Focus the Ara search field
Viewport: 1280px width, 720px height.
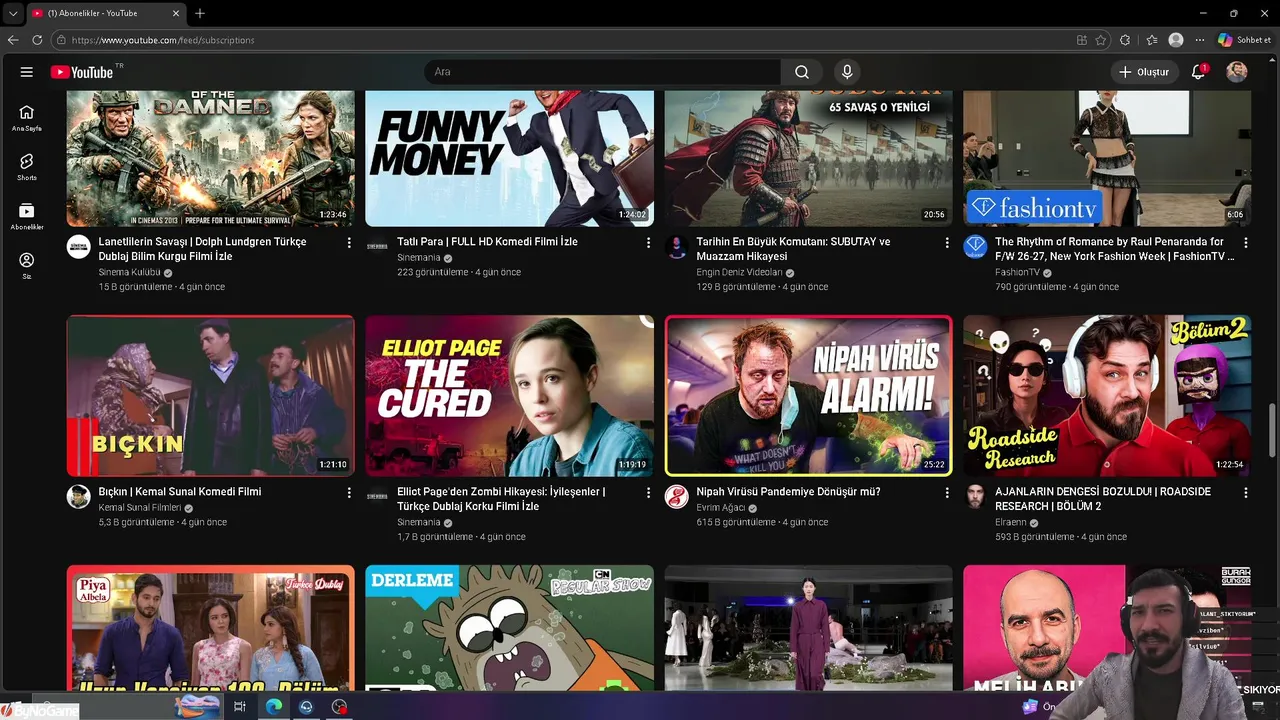pos(602,72)
